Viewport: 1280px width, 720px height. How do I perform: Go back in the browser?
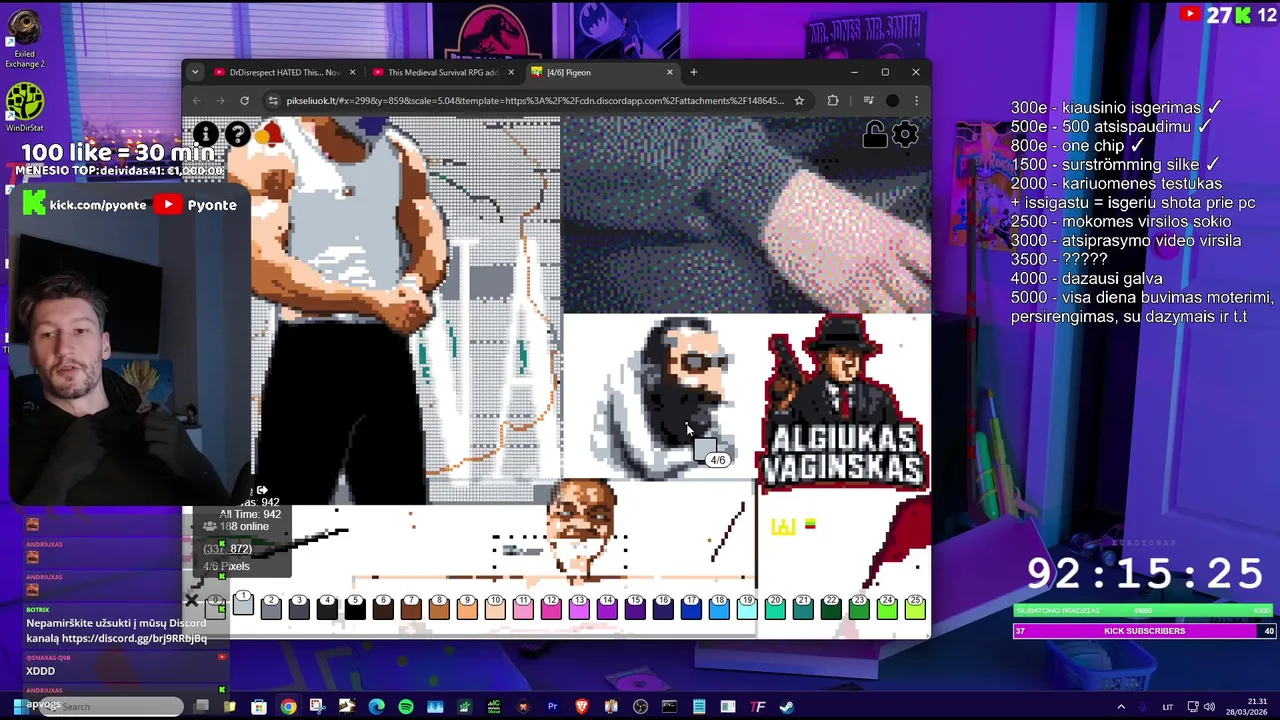196,100
